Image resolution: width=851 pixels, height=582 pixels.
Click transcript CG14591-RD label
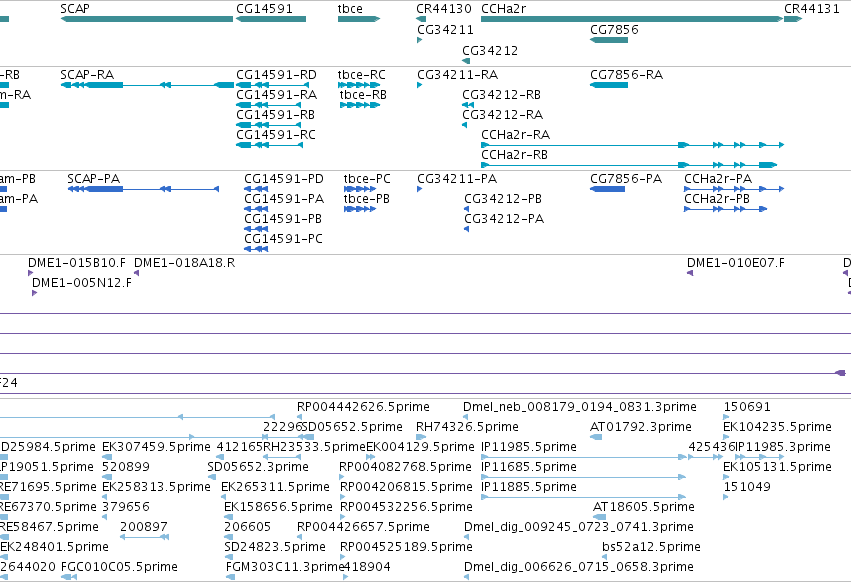(276, 75)
